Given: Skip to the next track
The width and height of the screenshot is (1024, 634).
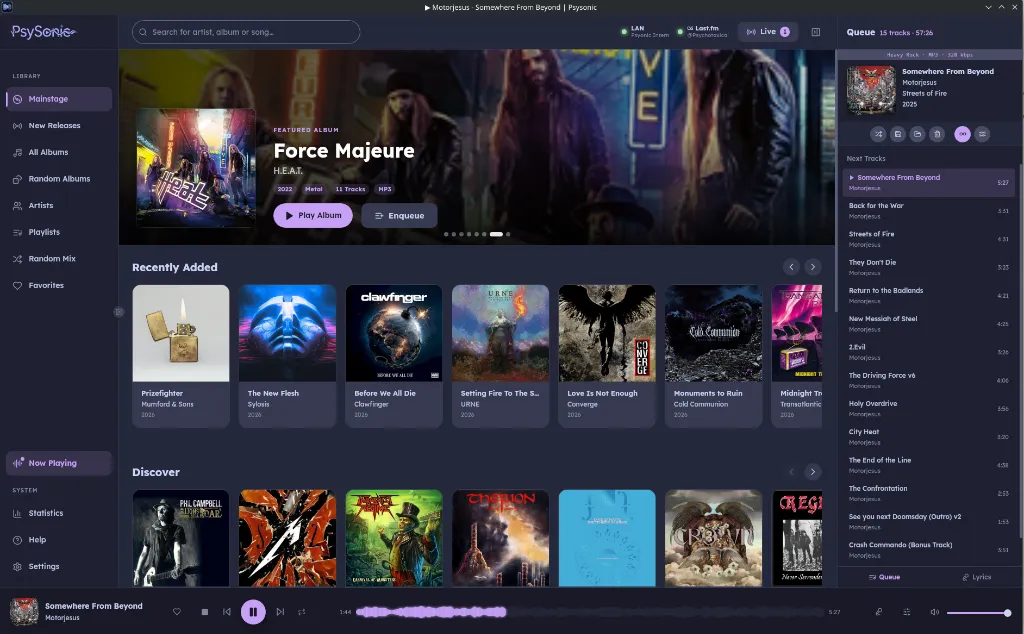Looking at the screenshot, I should [x=280, y=612].
